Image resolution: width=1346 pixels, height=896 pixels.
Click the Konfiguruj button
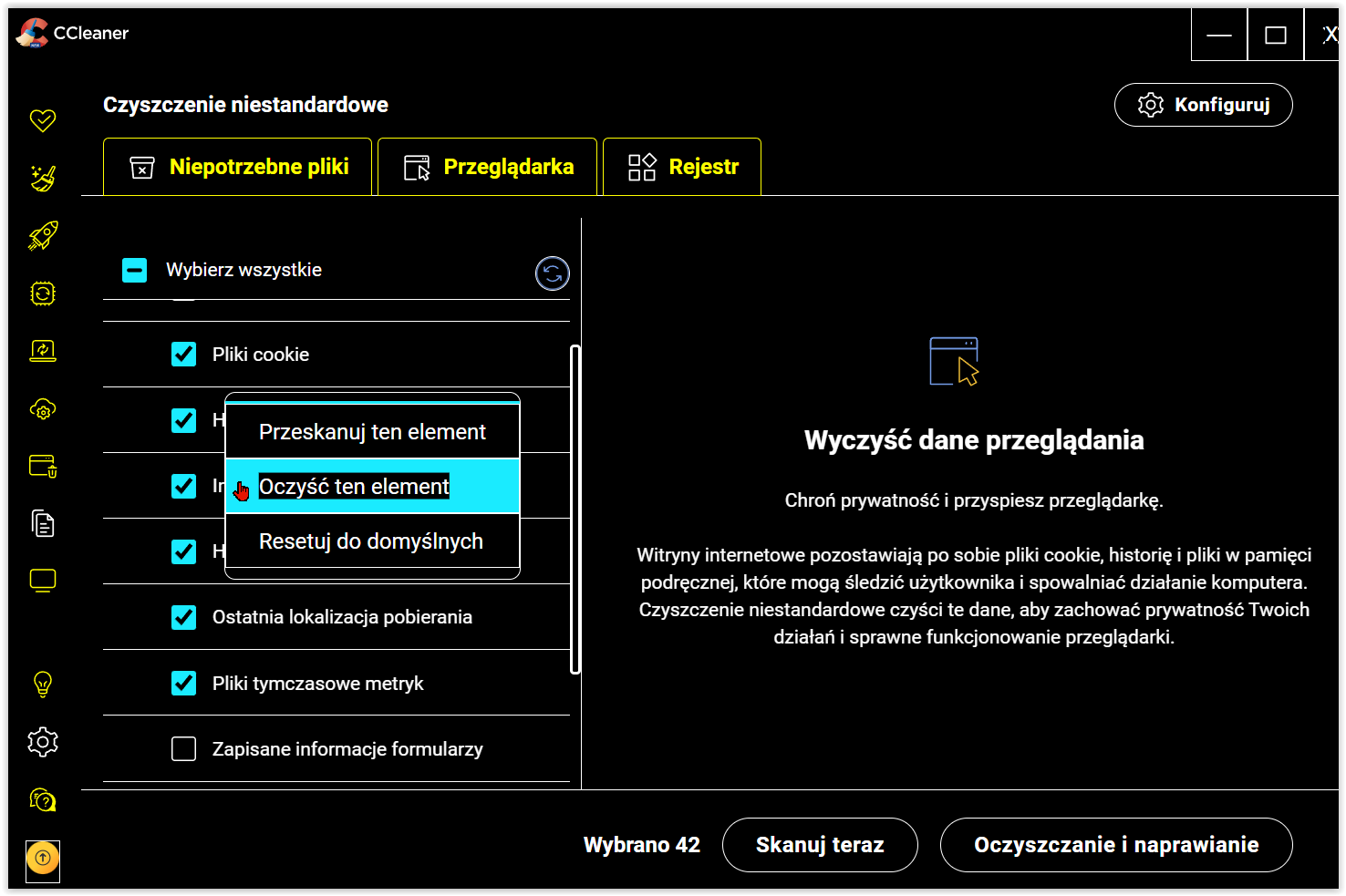click(1204, 105)
